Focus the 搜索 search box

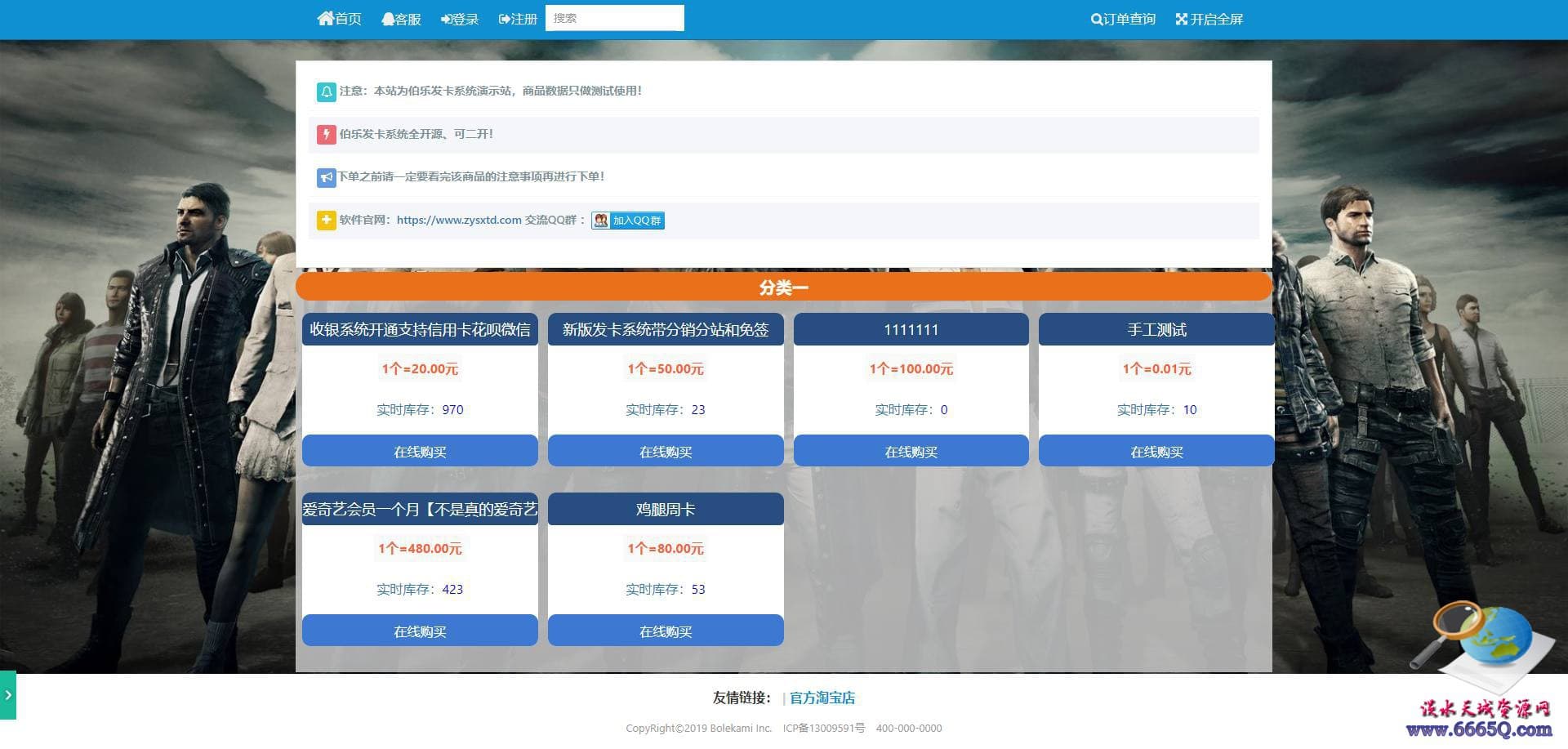click(x=615, y=18)
